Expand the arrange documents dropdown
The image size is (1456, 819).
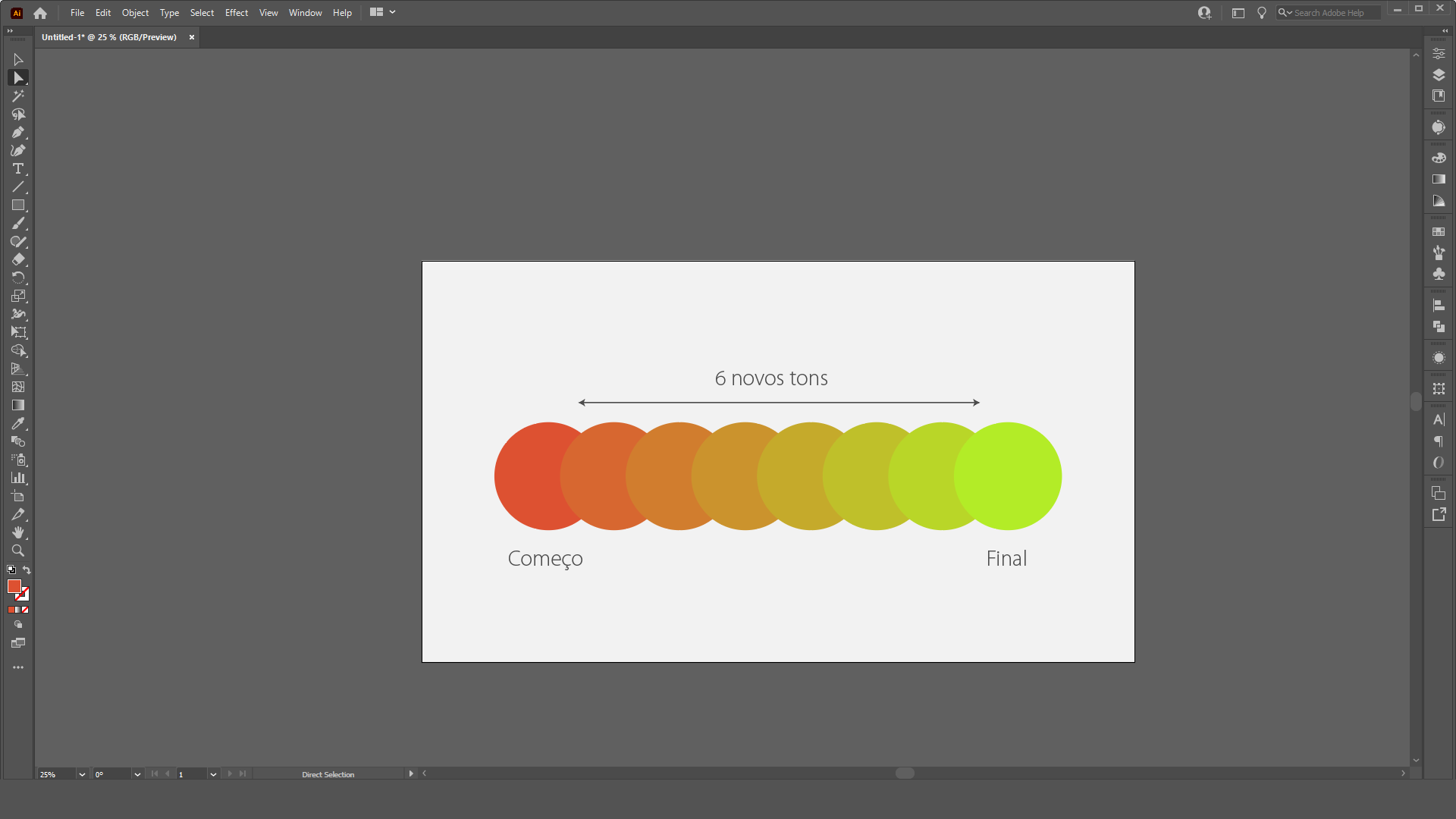(x=392, y=12)
